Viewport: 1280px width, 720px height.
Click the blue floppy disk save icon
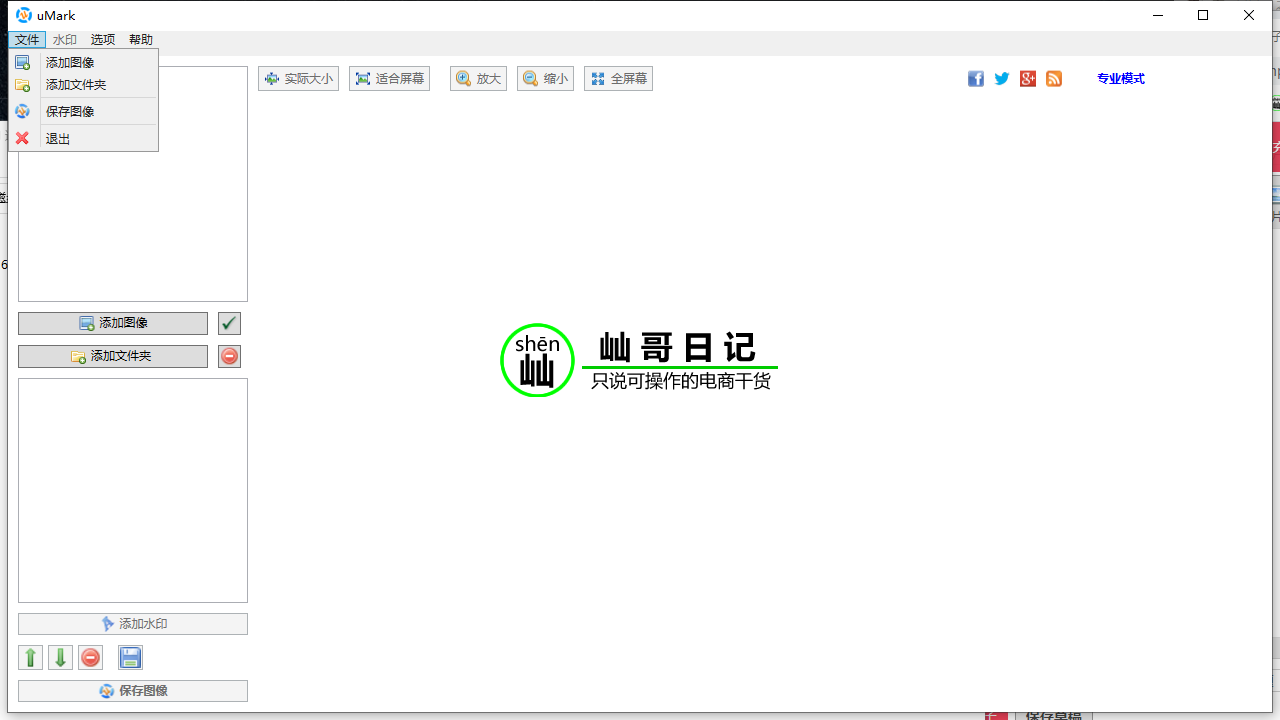coord(130,657)
